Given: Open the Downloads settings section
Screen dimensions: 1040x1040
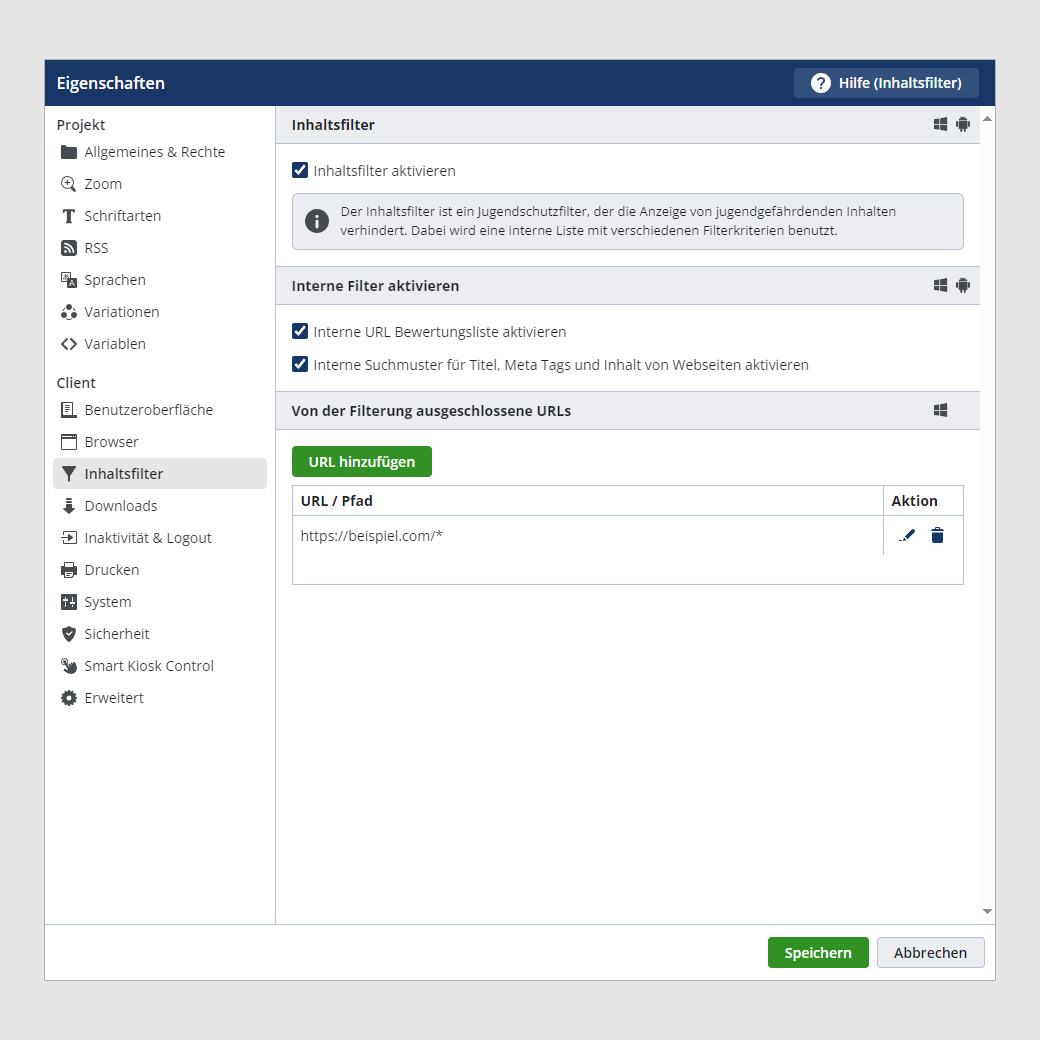Looking at the screenshot, I should coord(120,506).
